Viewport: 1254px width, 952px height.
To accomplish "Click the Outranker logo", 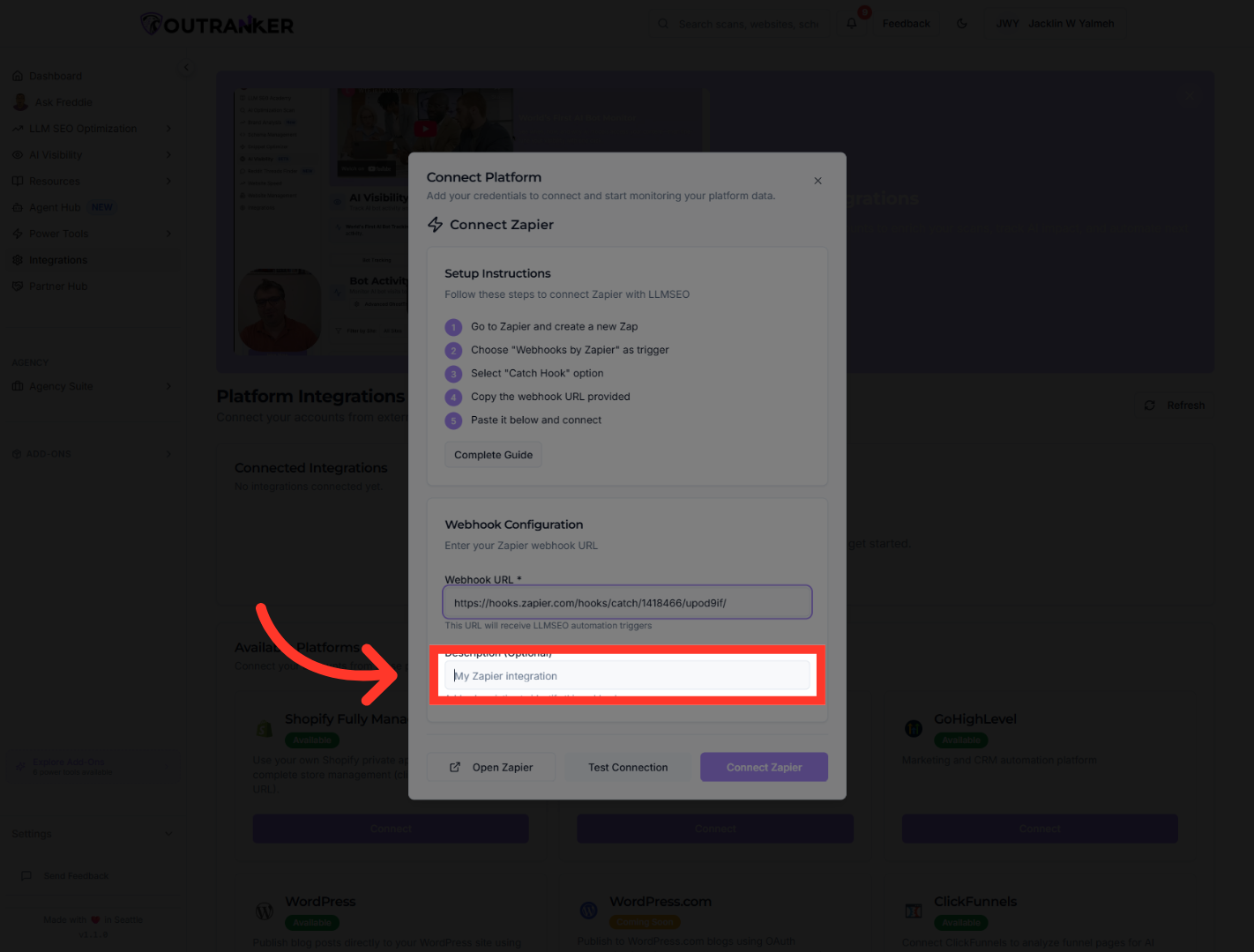I will pos(218,25).
